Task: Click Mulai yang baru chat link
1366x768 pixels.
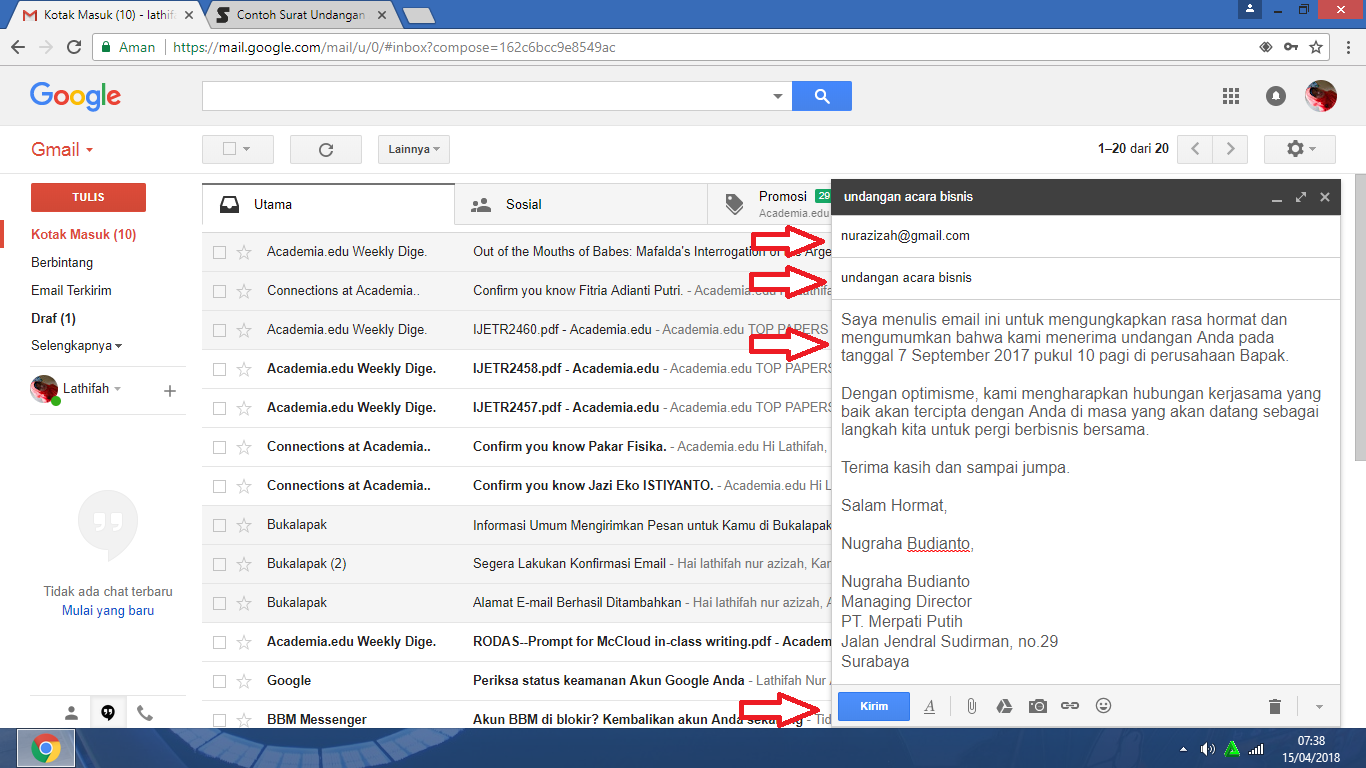Action: click(107, 609)
